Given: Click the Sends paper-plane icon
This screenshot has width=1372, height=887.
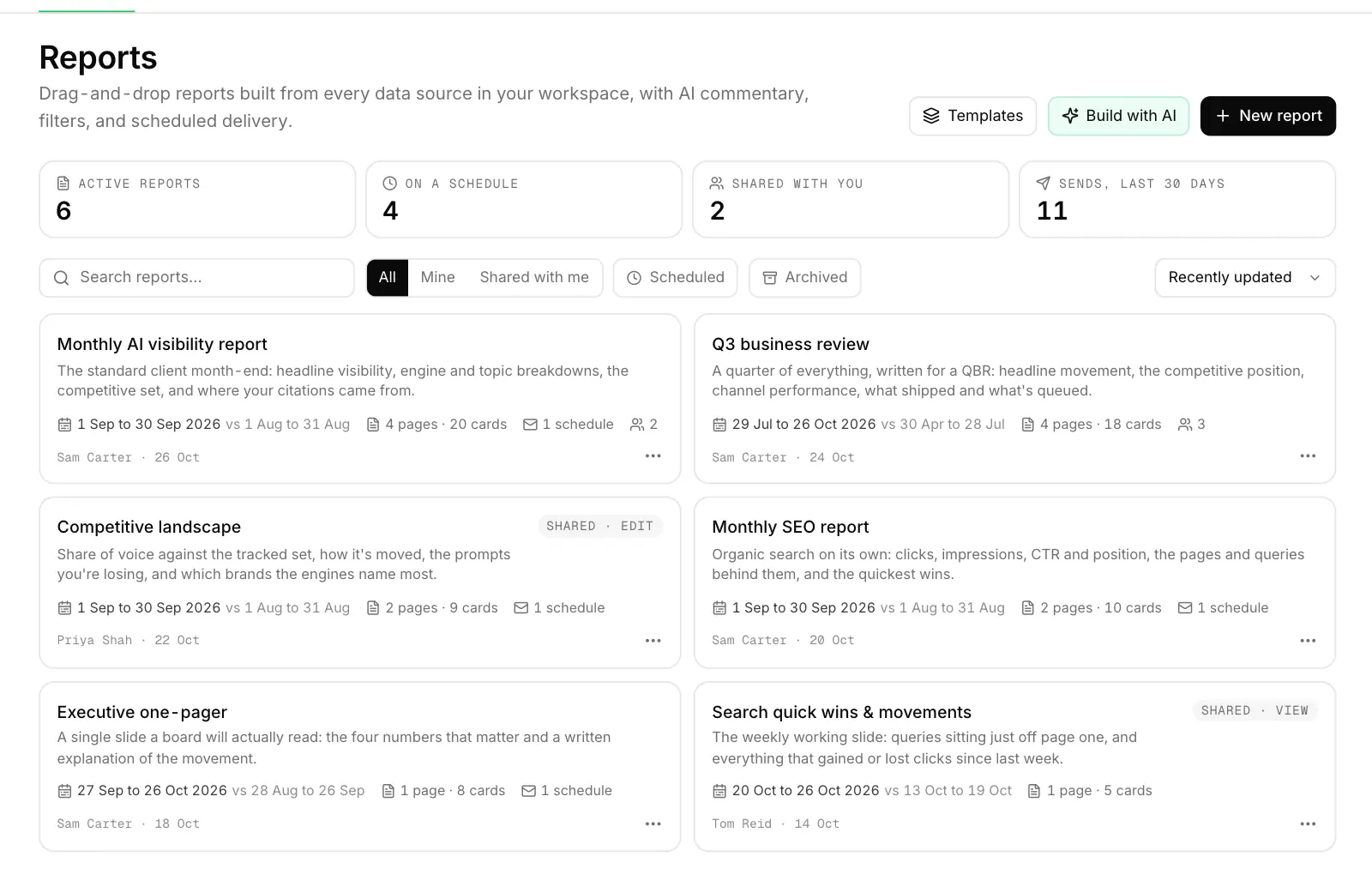Looking at the screenshot, I should (1043, 184).
